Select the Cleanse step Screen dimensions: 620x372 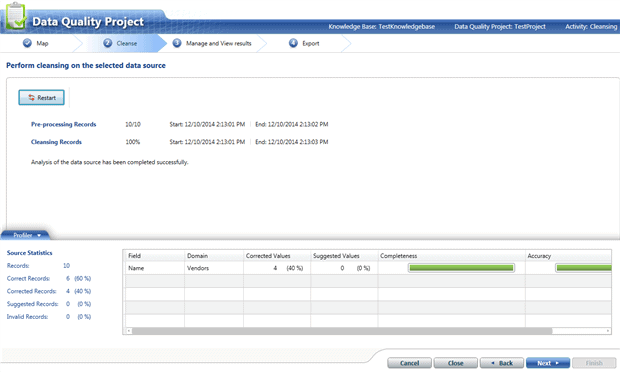(127, 43)
